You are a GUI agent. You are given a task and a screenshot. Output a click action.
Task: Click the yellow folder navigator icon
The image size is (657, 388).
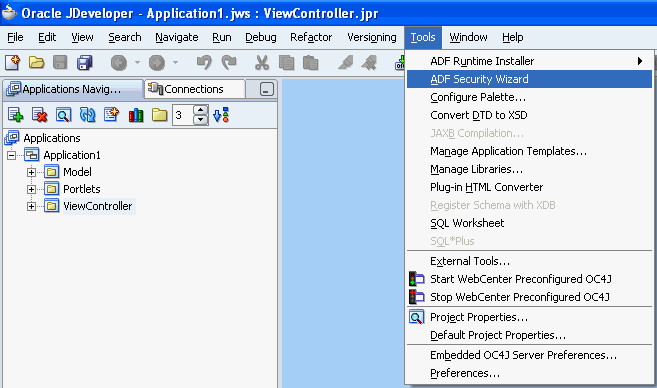point(160,115)
